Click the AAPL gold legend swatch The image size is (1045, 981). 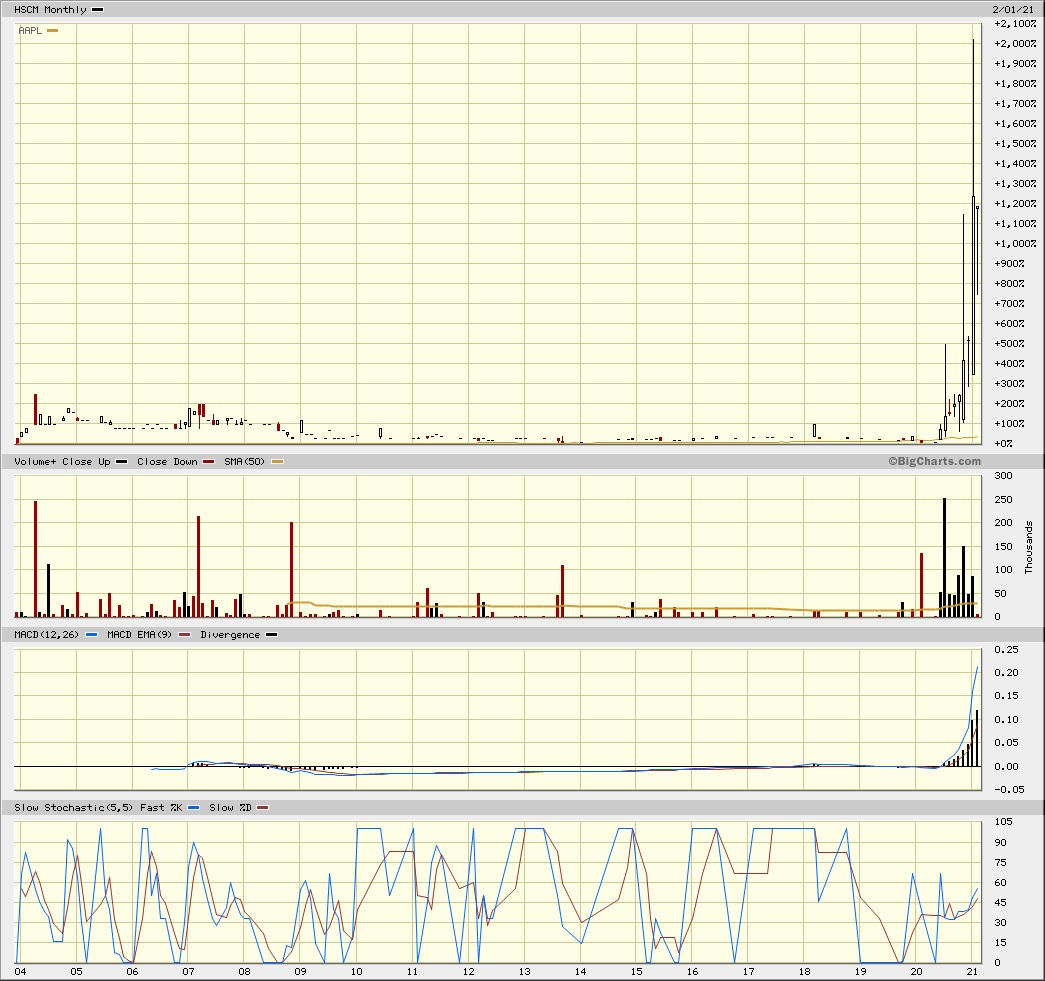pos(53,30)
